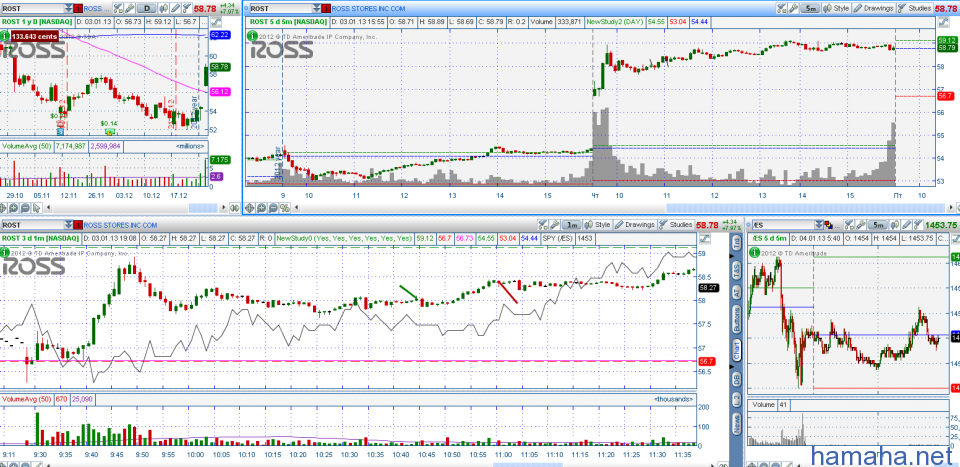Screen dimensions: 960x467
Task: Switch to the Chart sidebar tab
Action: tap(737, 352)
